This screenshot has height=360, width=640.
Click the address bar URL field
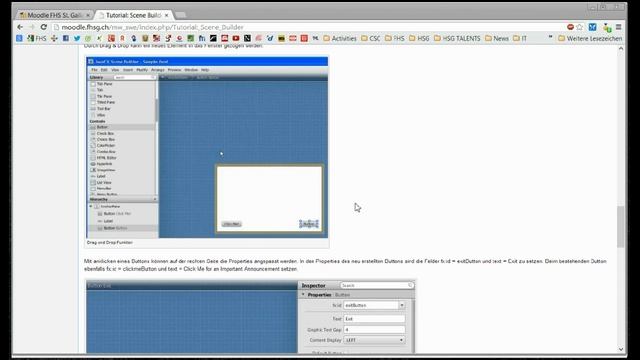(308, 27)
